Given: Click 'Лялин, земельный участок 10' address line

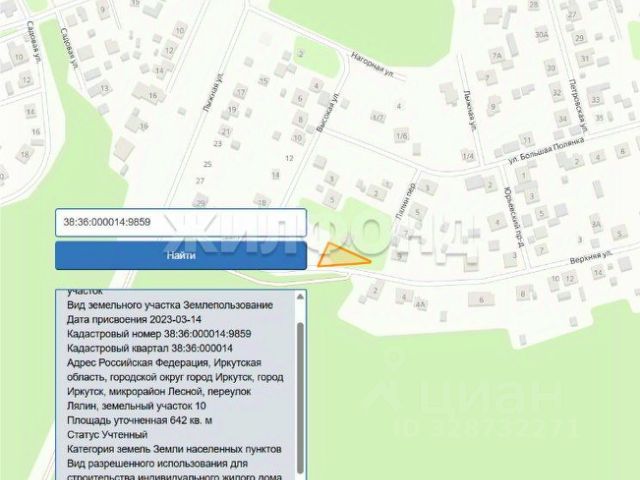Looking at the screenshot, I should 136,406.
